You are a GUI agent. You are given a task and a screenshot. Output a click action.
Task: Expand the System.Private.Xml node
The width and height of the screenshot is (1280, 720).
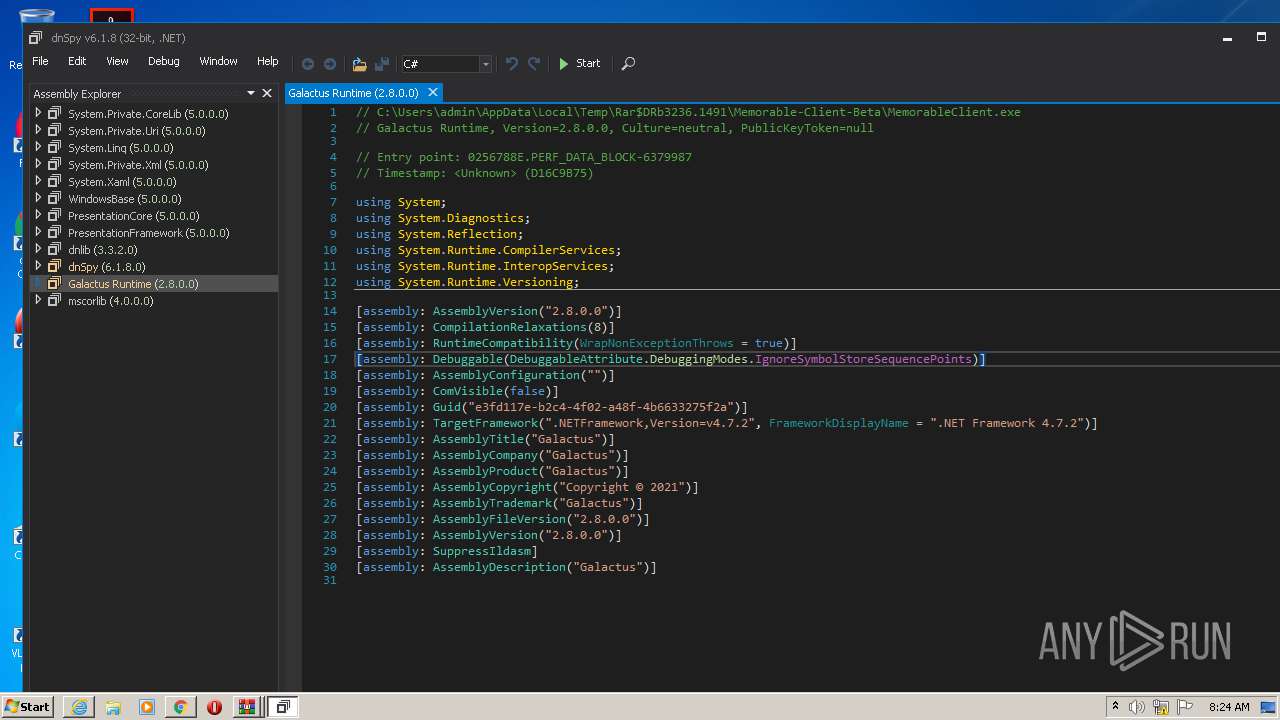[38, 164]
